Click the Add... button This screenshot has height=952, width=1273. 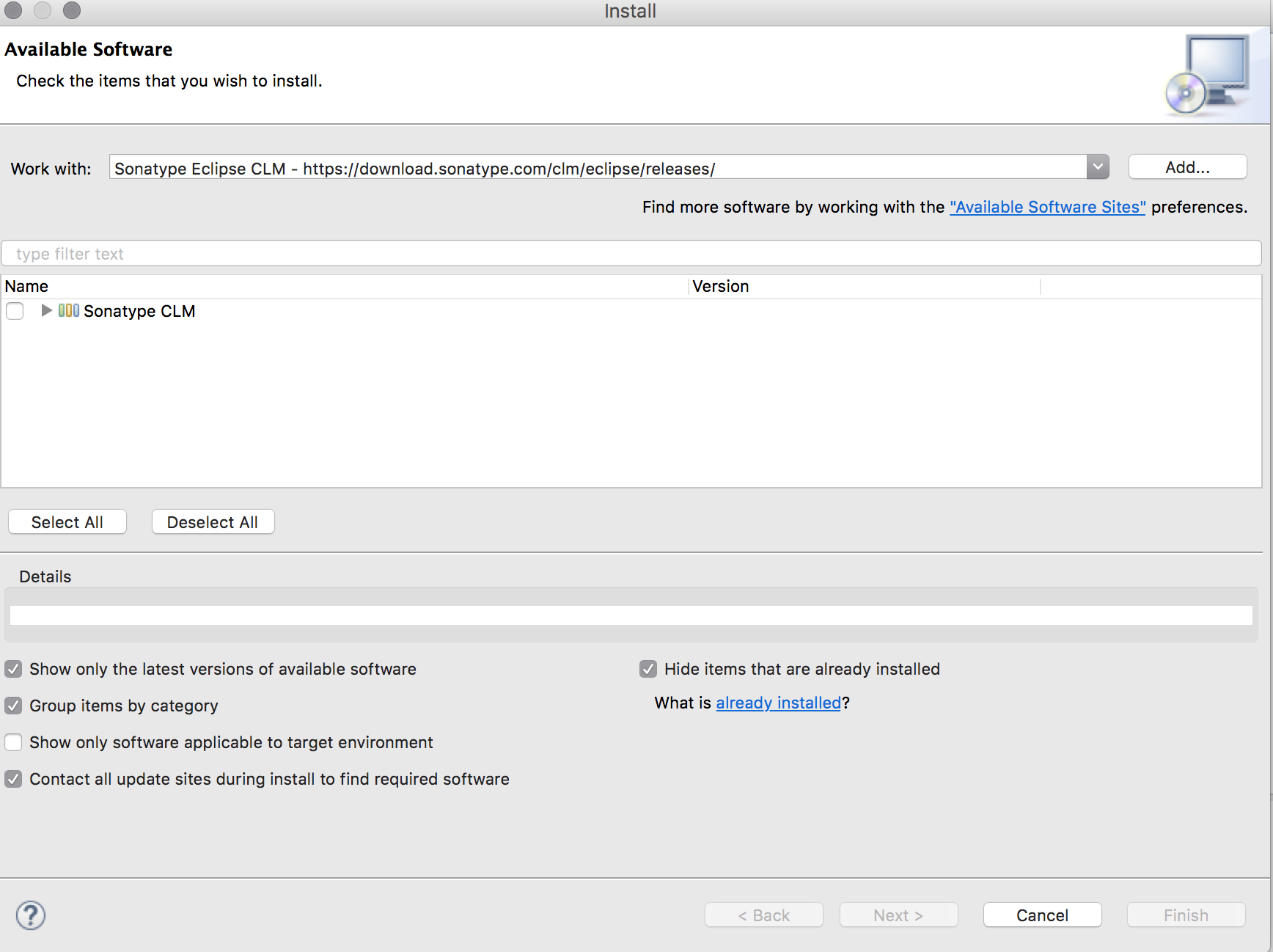coord(1187,167)
